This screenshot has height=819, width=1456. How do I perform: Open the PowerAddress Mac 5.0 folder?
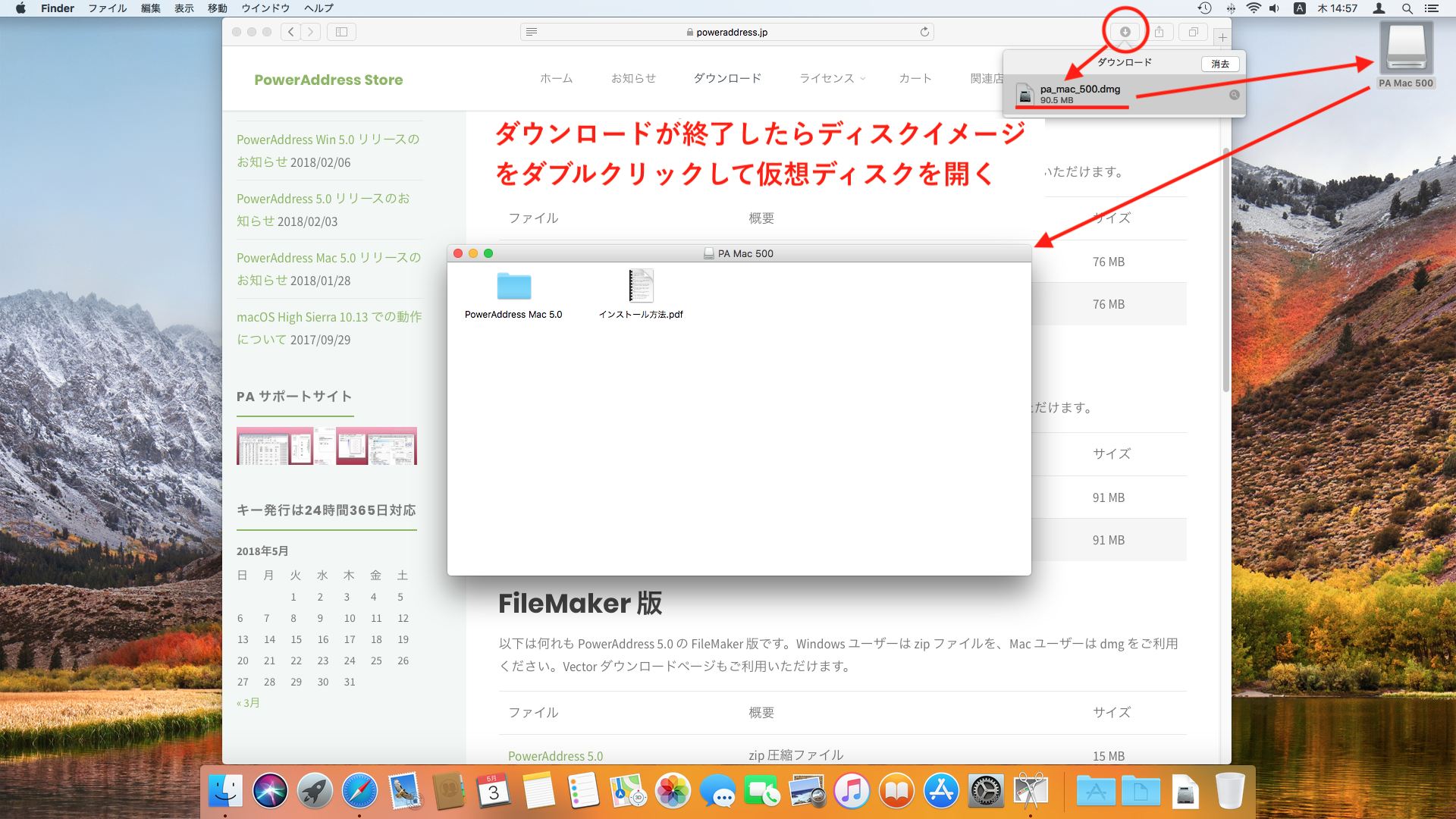[513, 287]
